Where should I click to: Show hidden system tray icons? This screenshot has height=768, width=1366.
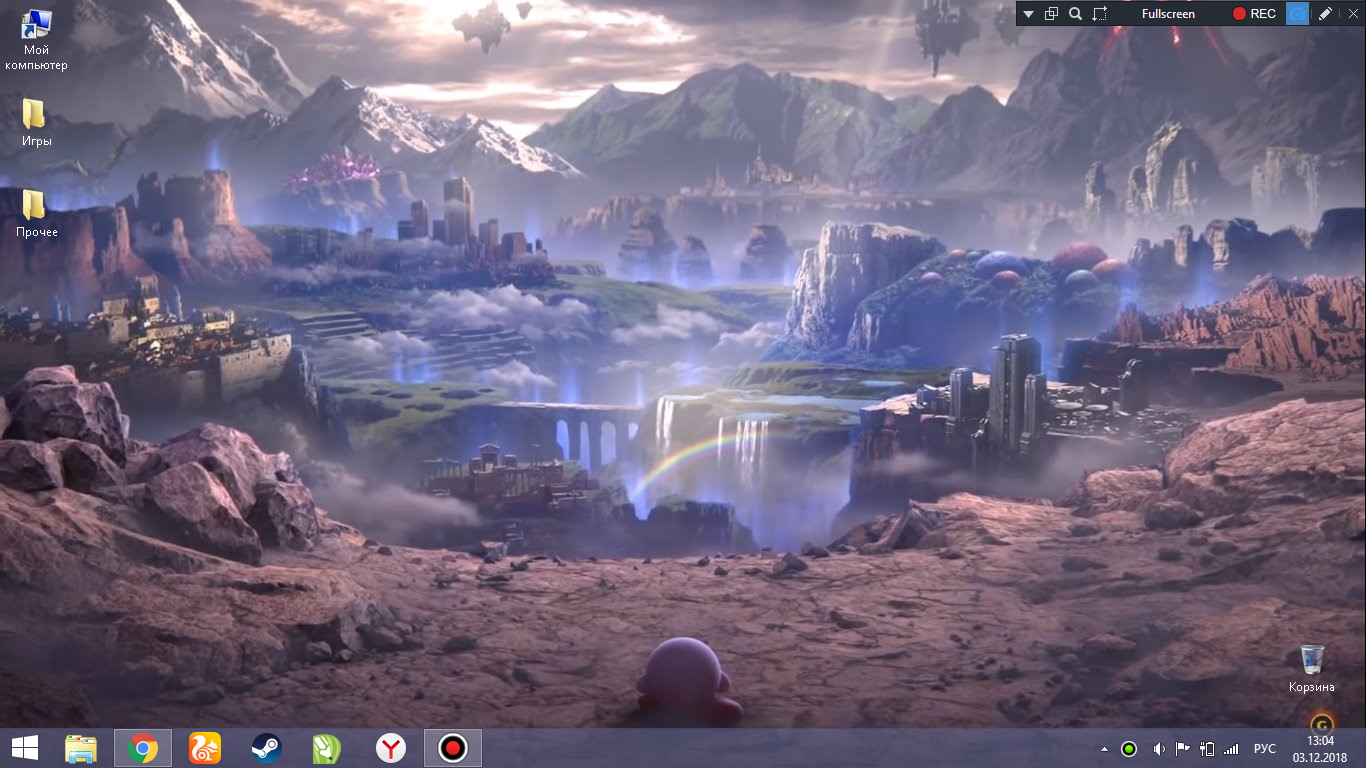click(x=1104, y=749)
